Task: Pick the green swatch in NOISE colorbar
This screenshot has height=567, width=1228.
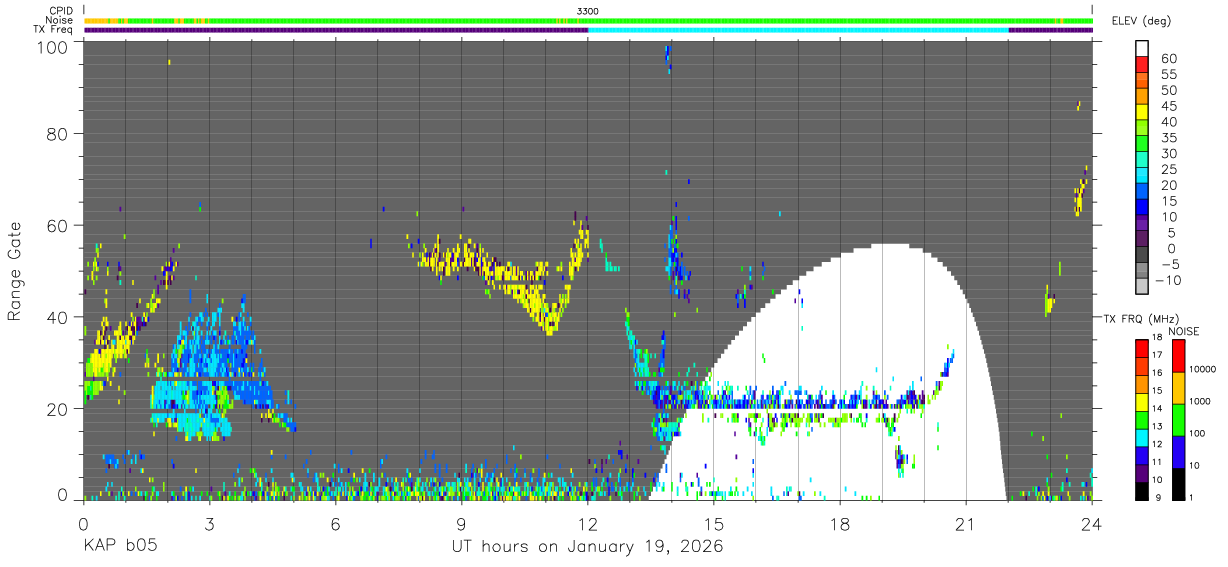Action: click(1177, 420)
